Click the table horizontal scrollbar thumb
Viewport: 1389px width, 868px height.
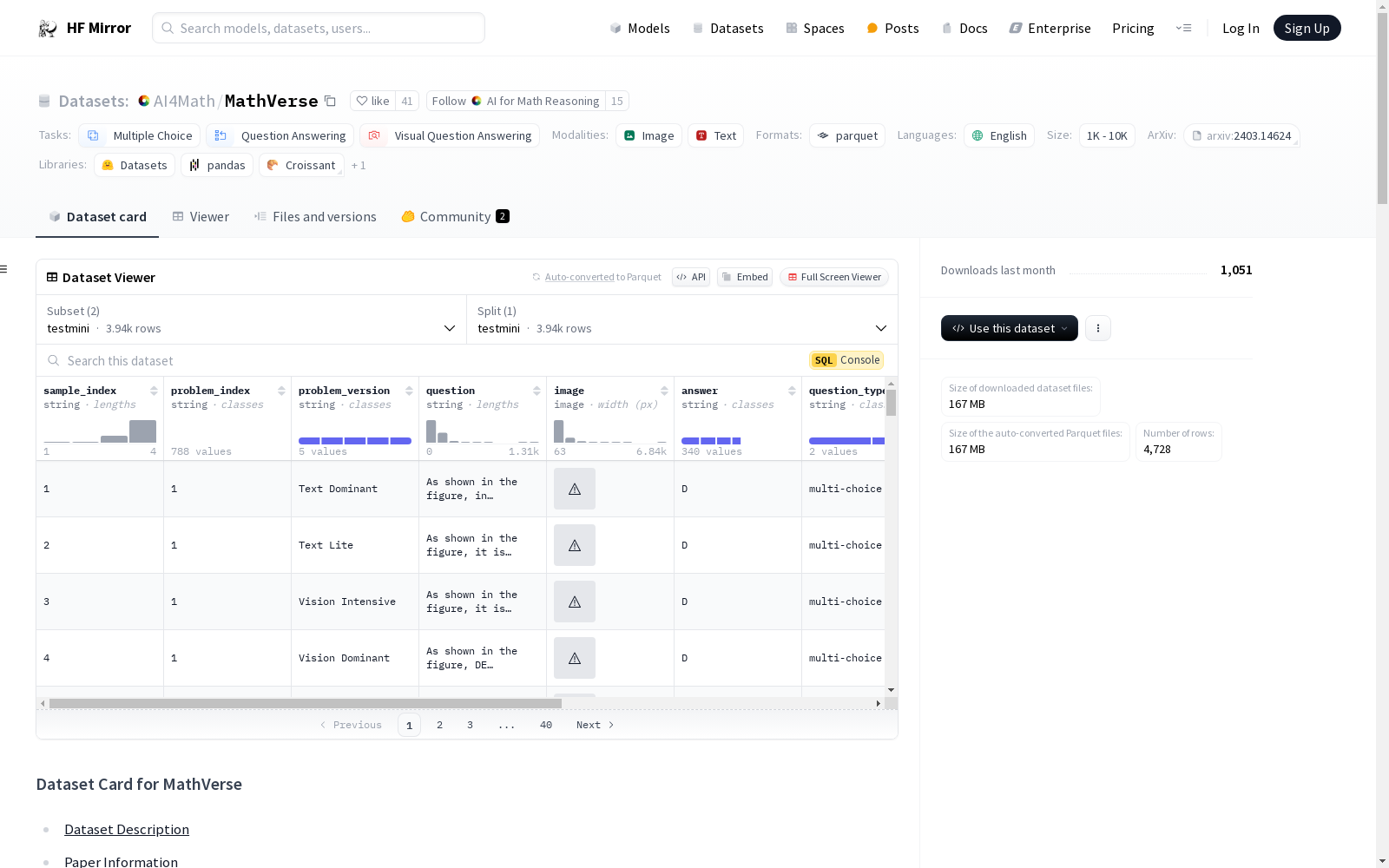click(x=306, y=703)
